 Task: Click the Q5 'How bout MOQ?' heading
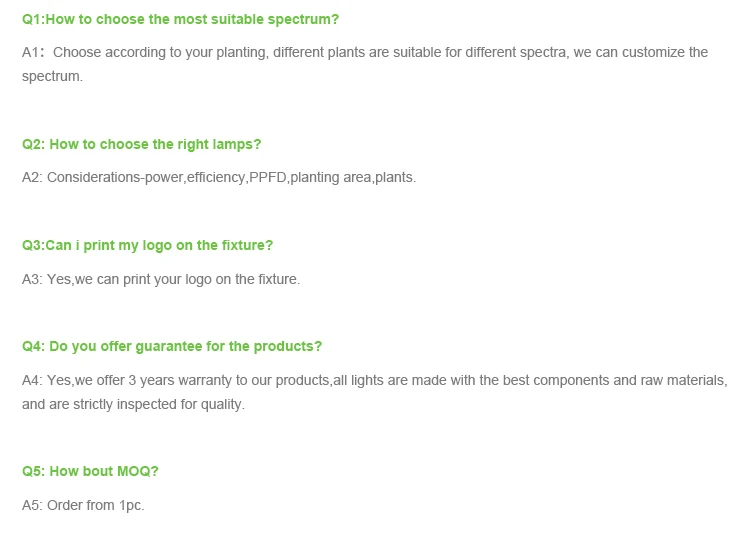point(90,471)
